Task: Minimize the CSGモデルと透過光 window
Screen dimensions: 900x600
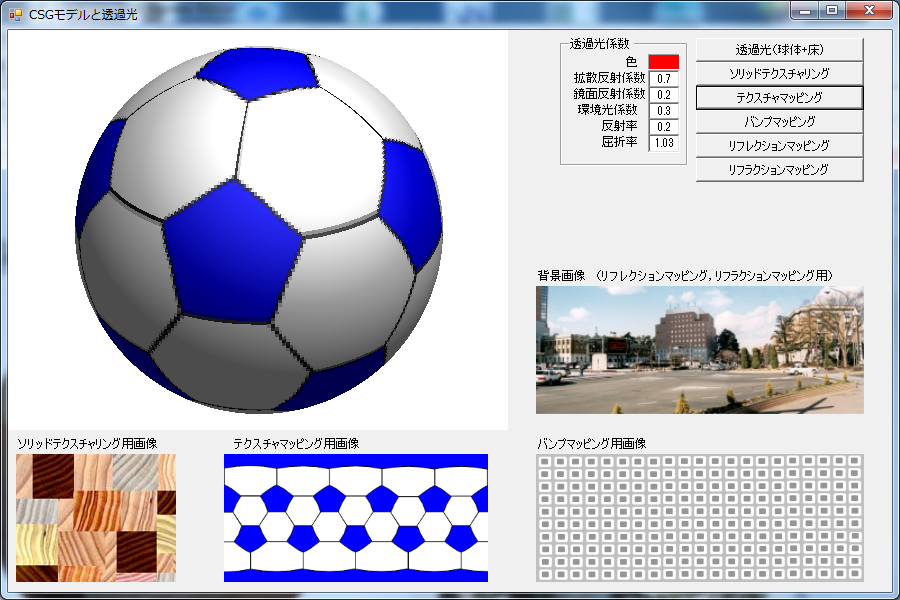Action: 805,11
